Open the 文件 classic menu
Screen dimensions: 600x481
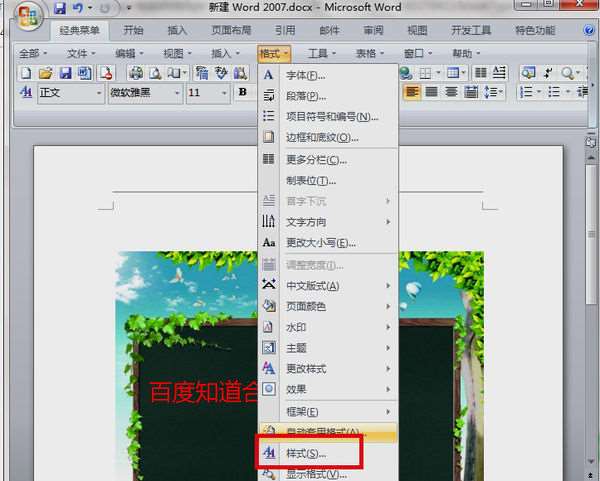(x=81, y=54)
